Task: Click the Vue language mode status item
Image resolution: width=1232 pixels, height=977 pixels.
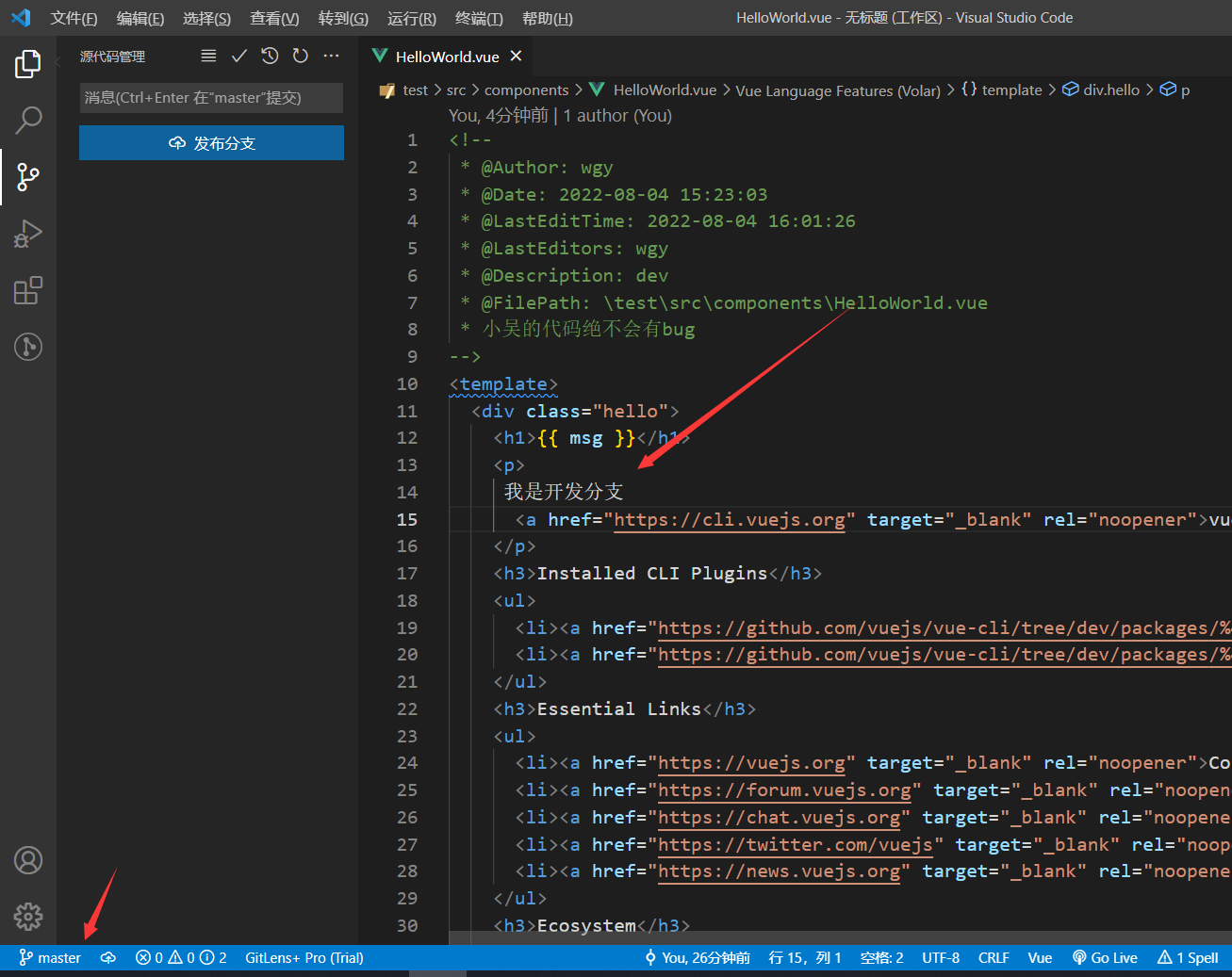Action: point(1040,958)
